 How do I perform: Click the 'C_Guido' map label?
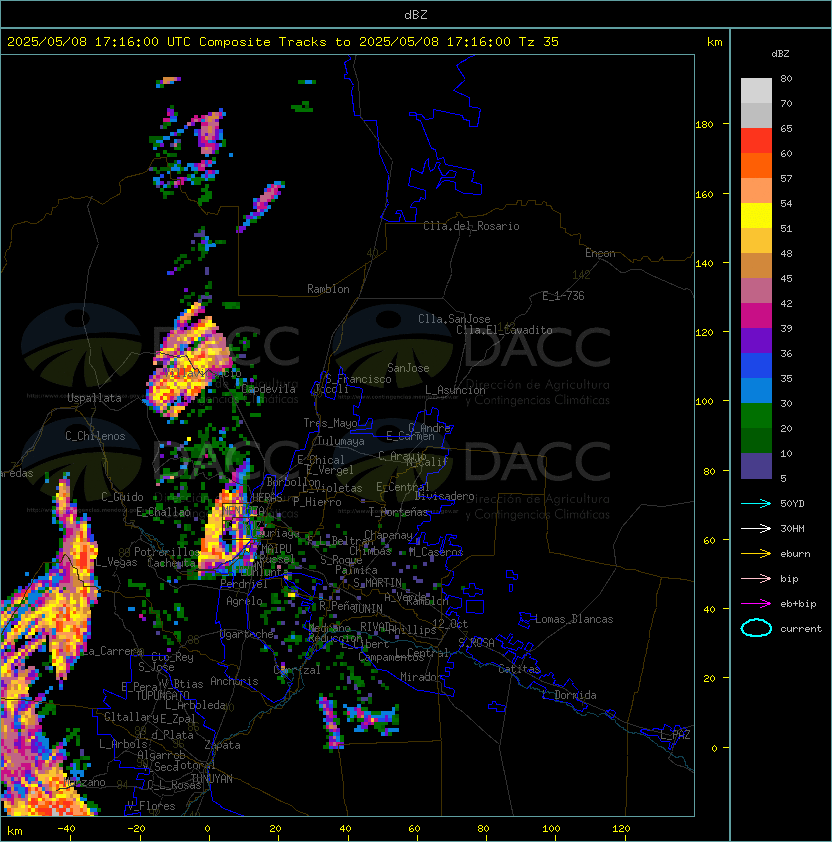122,497
